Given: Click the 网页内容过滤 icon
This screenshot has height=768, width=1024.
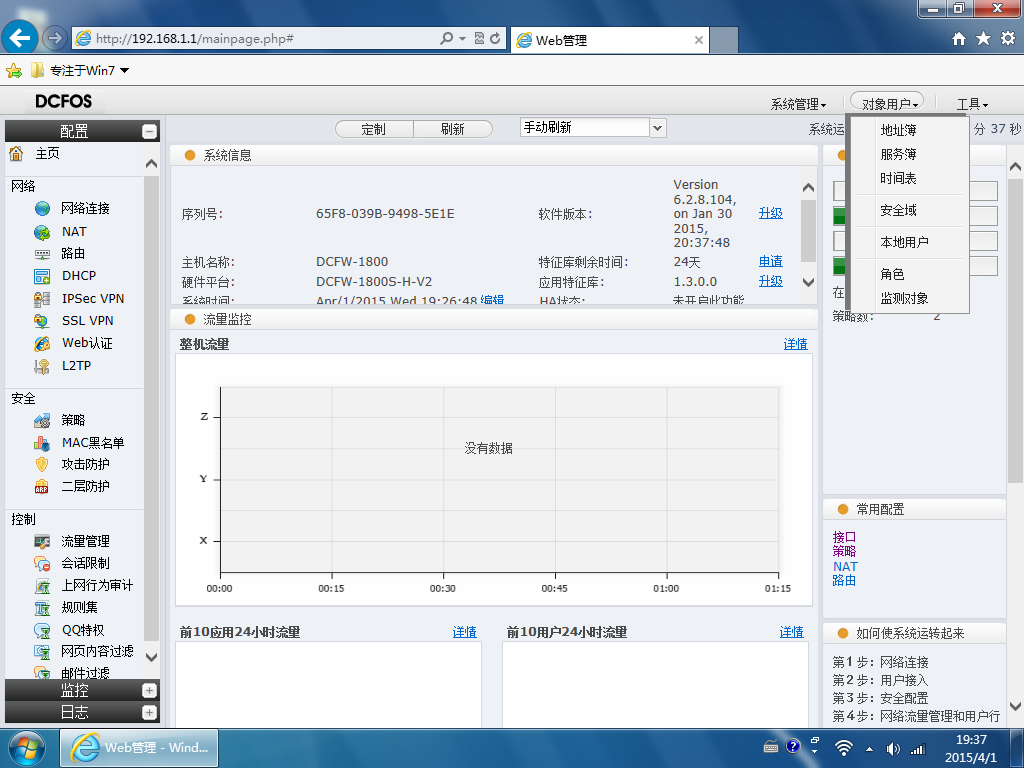Looking at the screenshot, I should pos(42,652).
